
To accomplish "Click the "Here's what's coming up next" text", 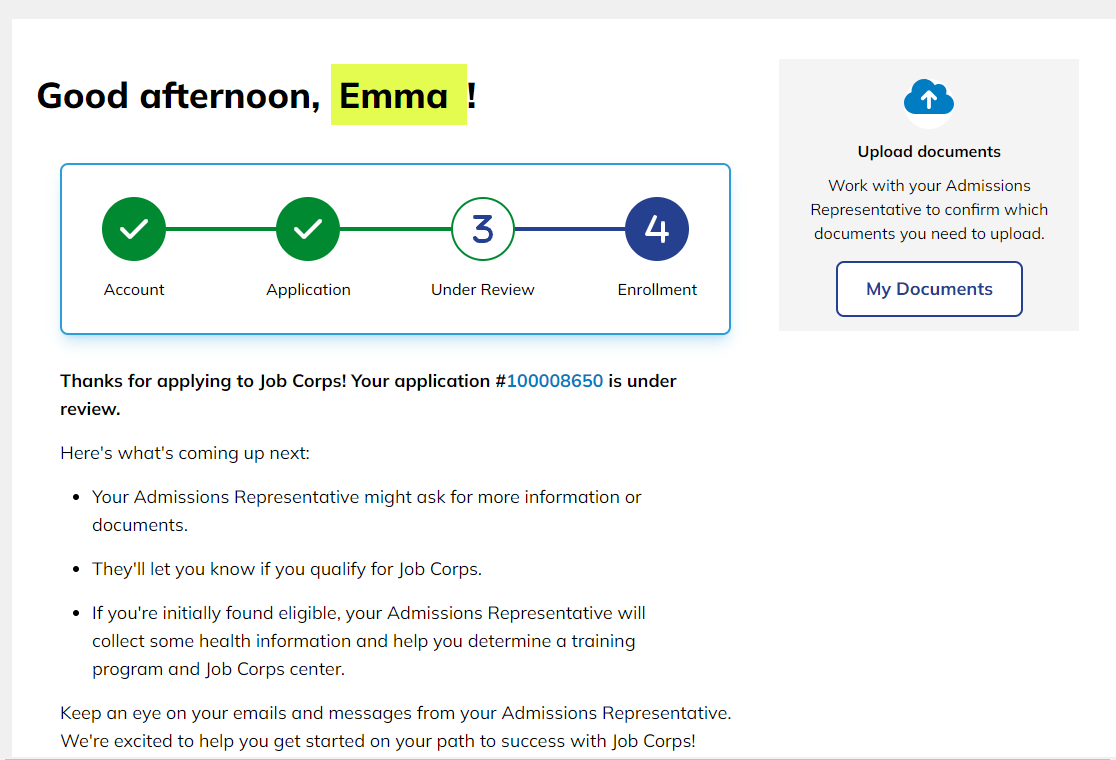I will (185, 453).
